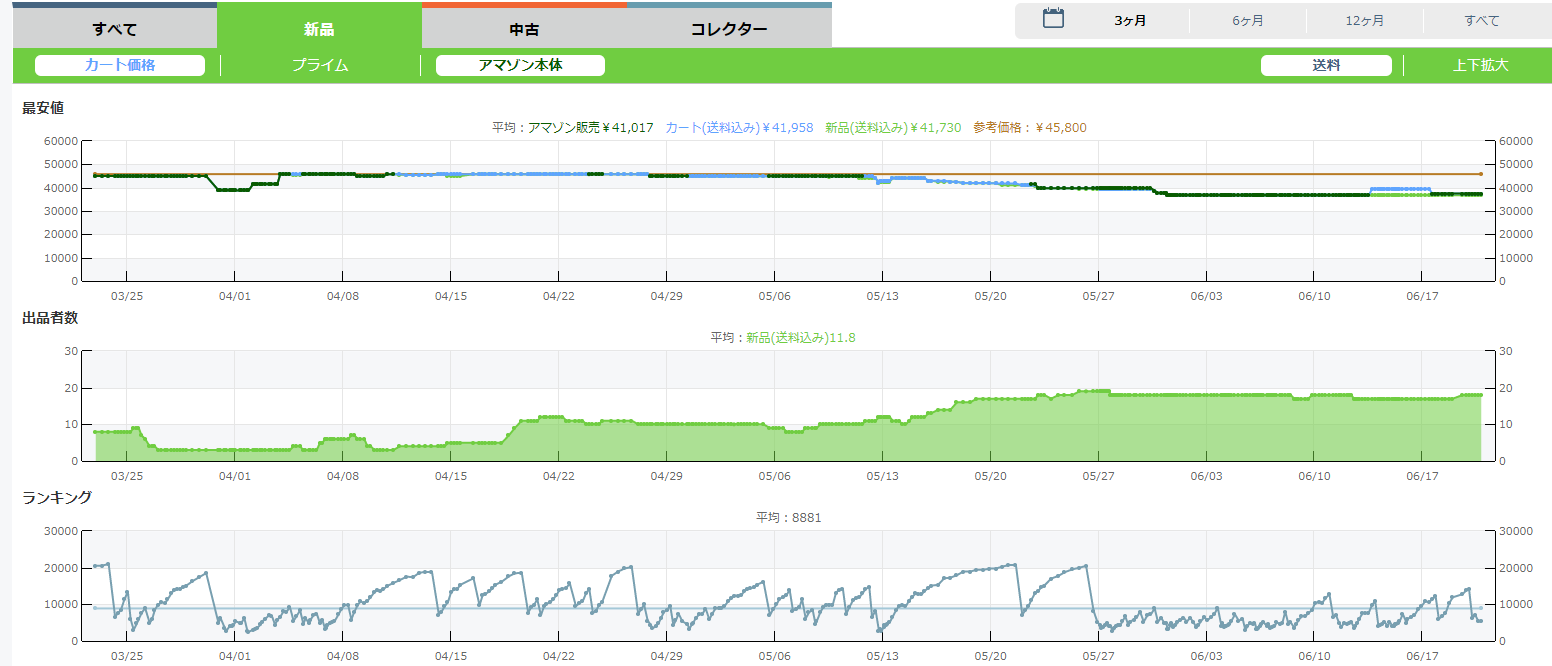
Task: Toggle the アマゾン本体 filter
Action: [520, 65]
